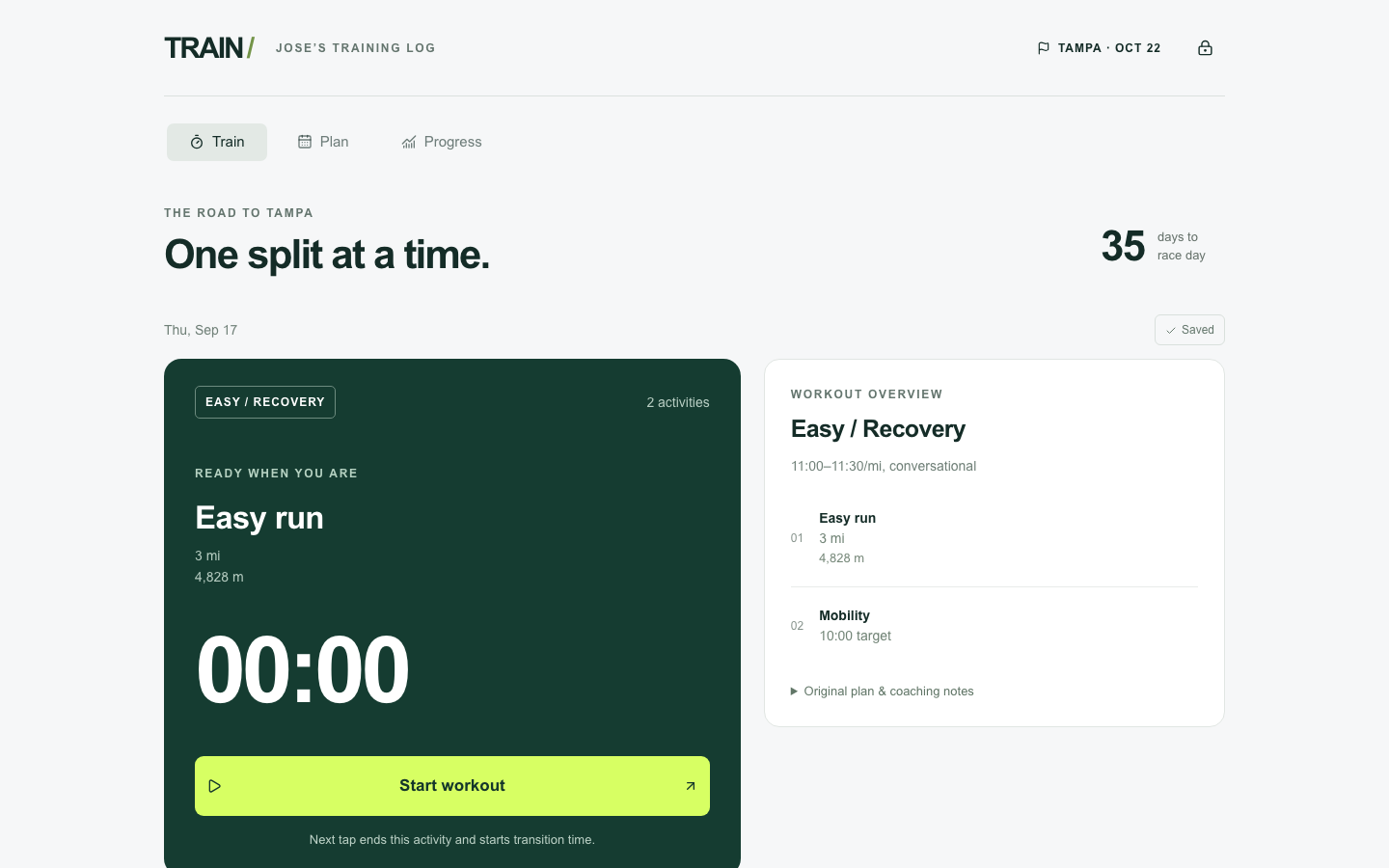
Task: Select the Mobility overview item
Action: click(x=994, y=626)
